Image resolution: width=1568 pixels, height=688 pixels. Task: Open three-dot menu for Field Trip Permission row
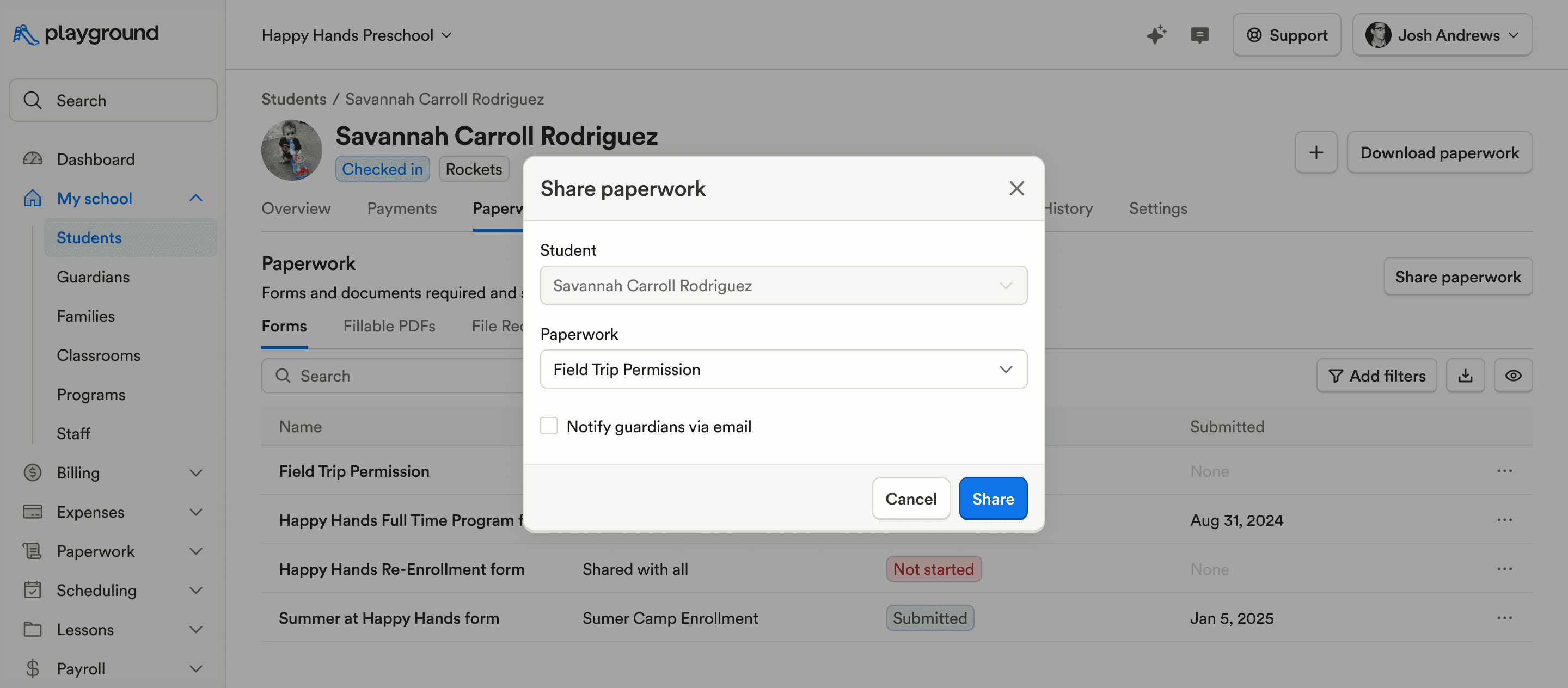click(x=1504, y=471)
